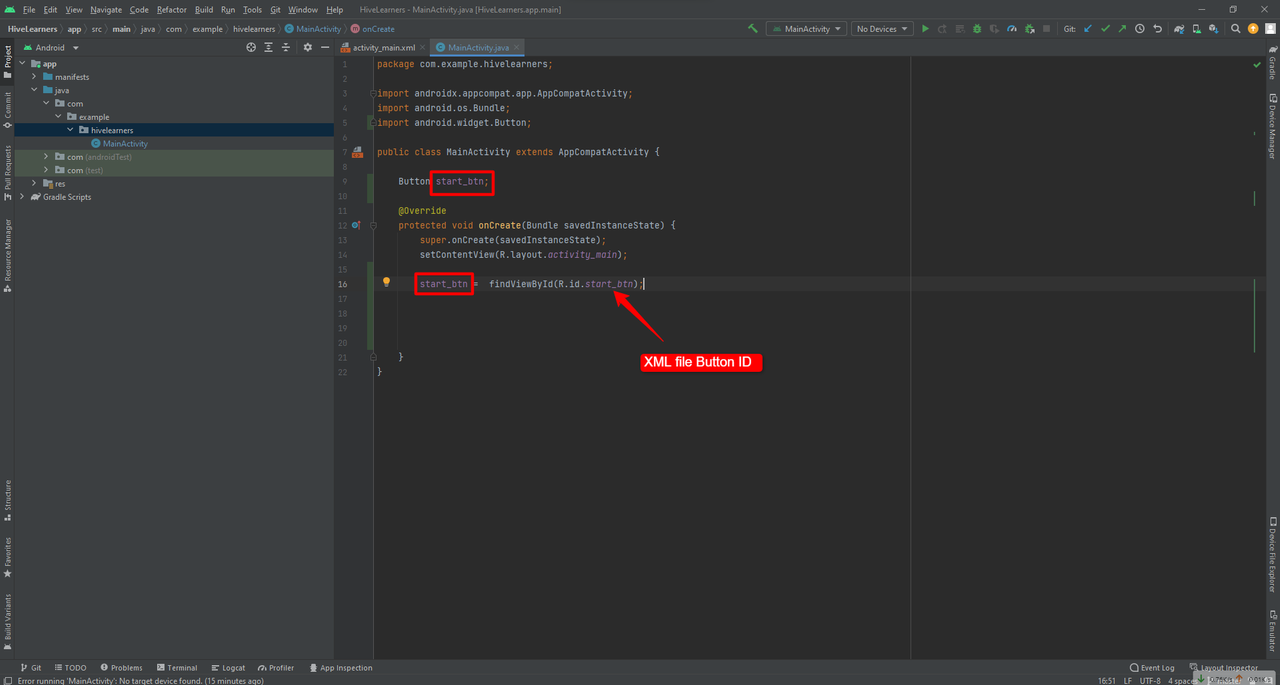Click the user account avatar icon
The image size is (1280, 685).
point(1270,29)
